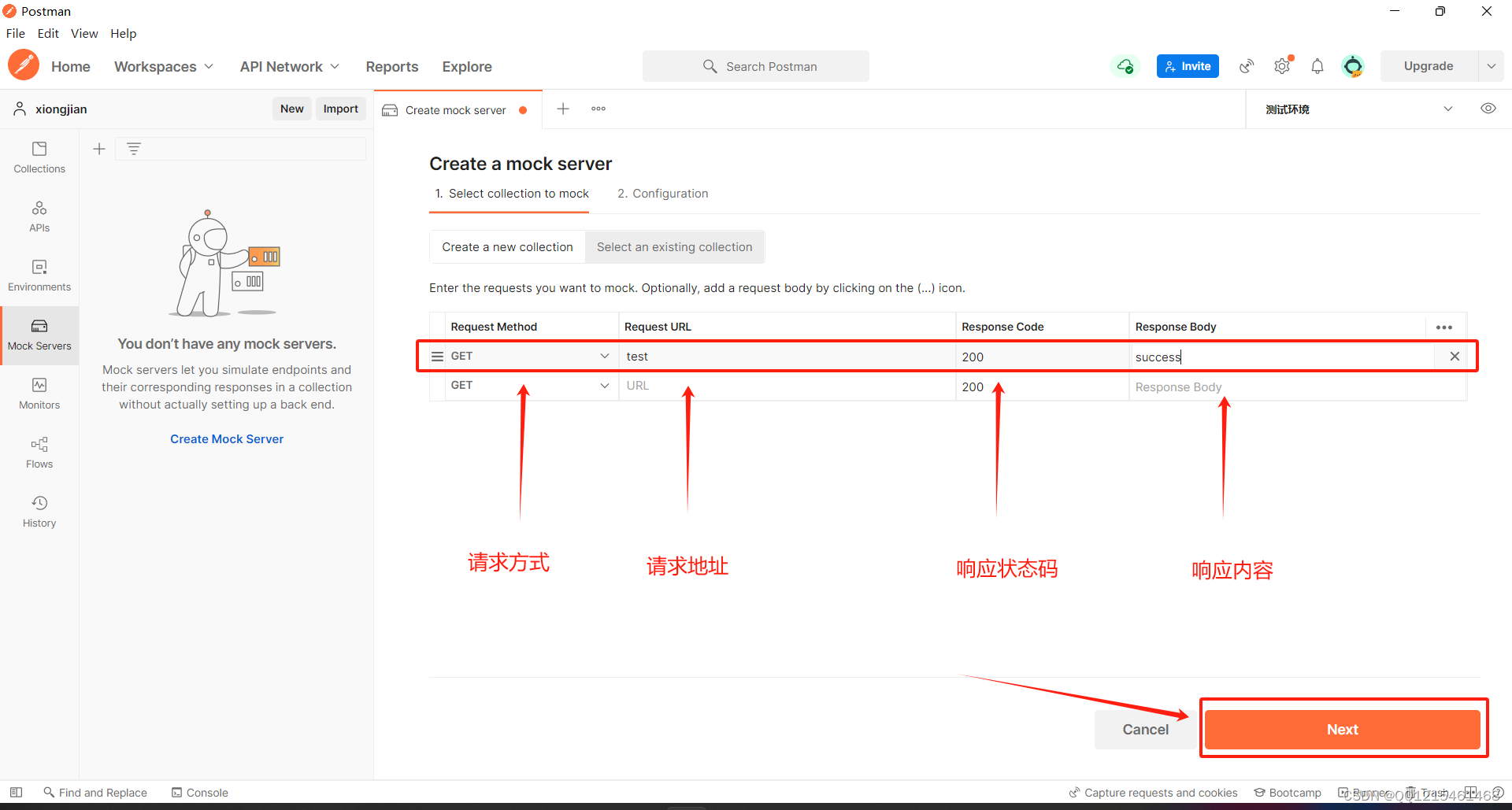Click the environment quick look eye icon
Screen dimensions: 1512x810
tap(1488, 109)
